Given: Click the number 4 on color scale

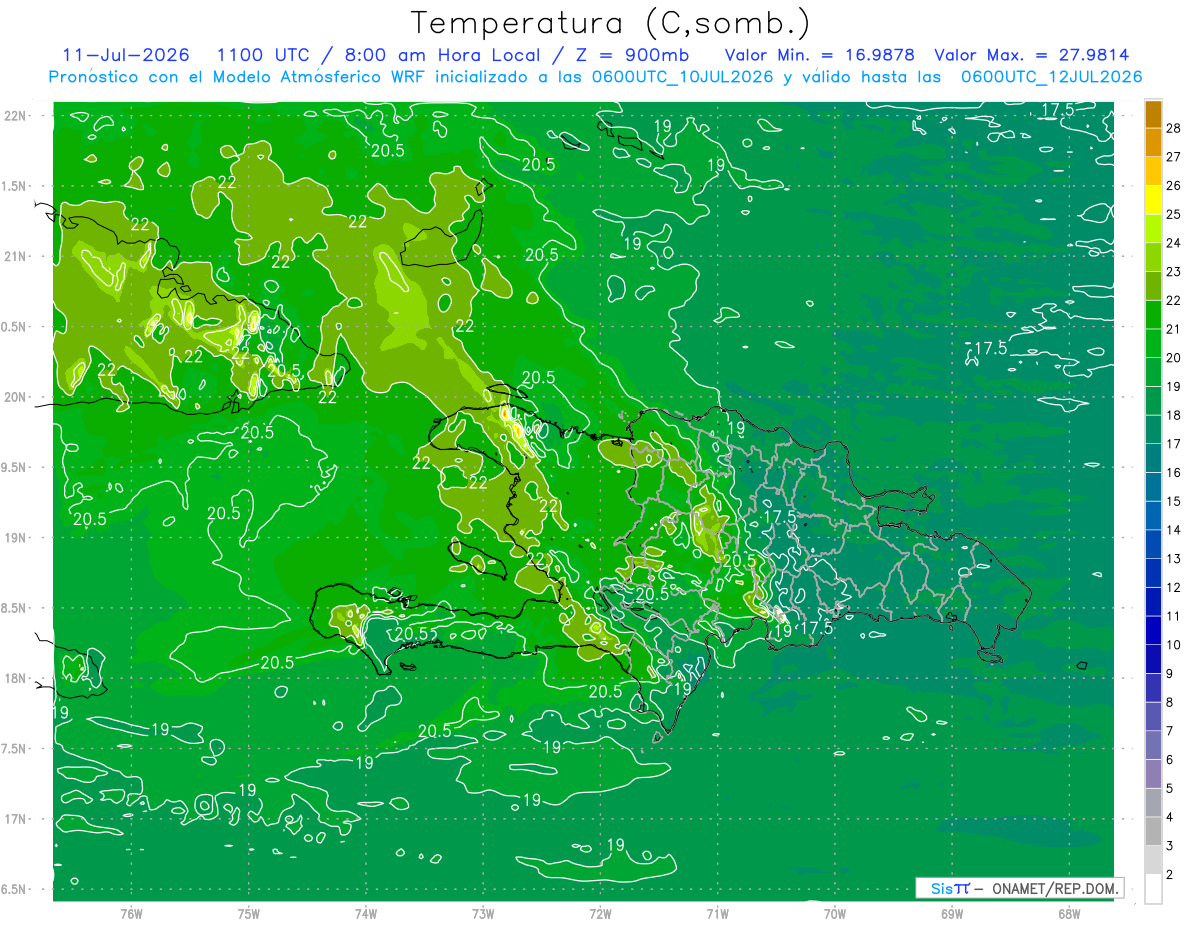Looking at the screenshot, I should point(1172,818).
